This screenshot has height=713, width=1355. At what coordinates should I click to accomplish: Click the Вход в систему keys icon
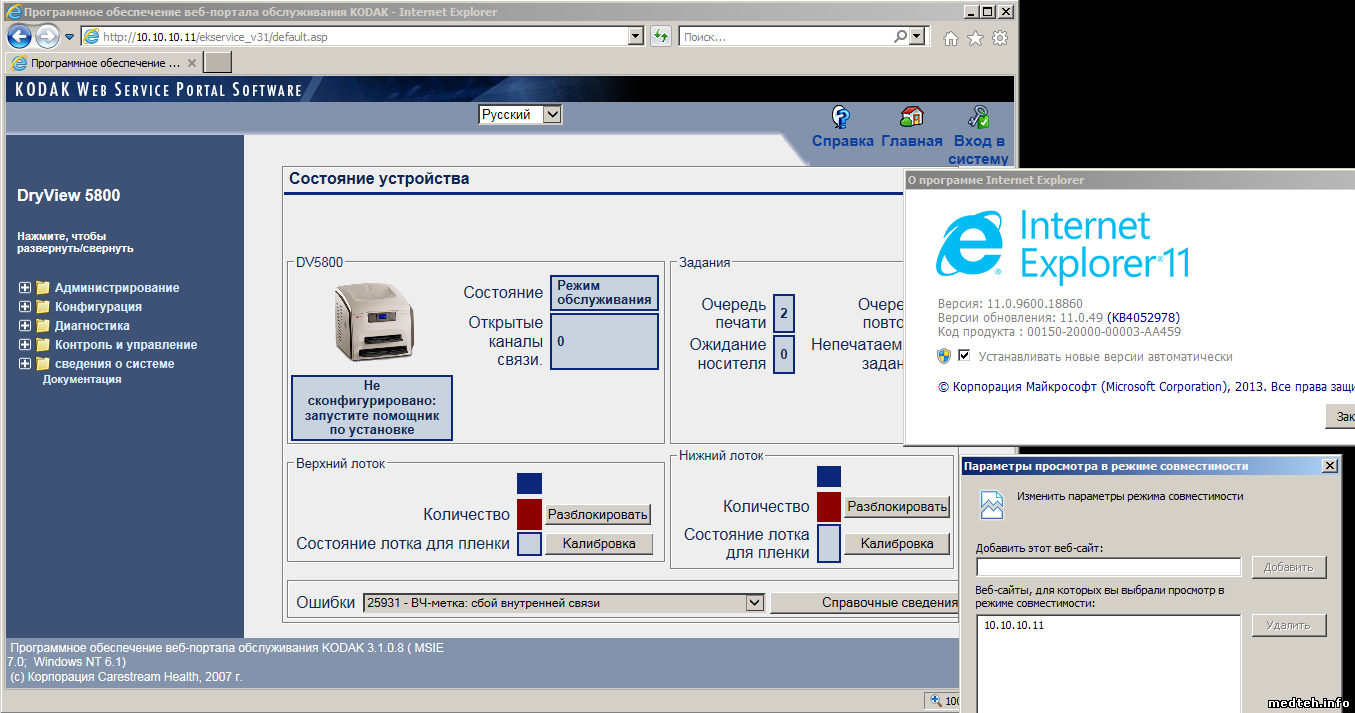point(979,116)
